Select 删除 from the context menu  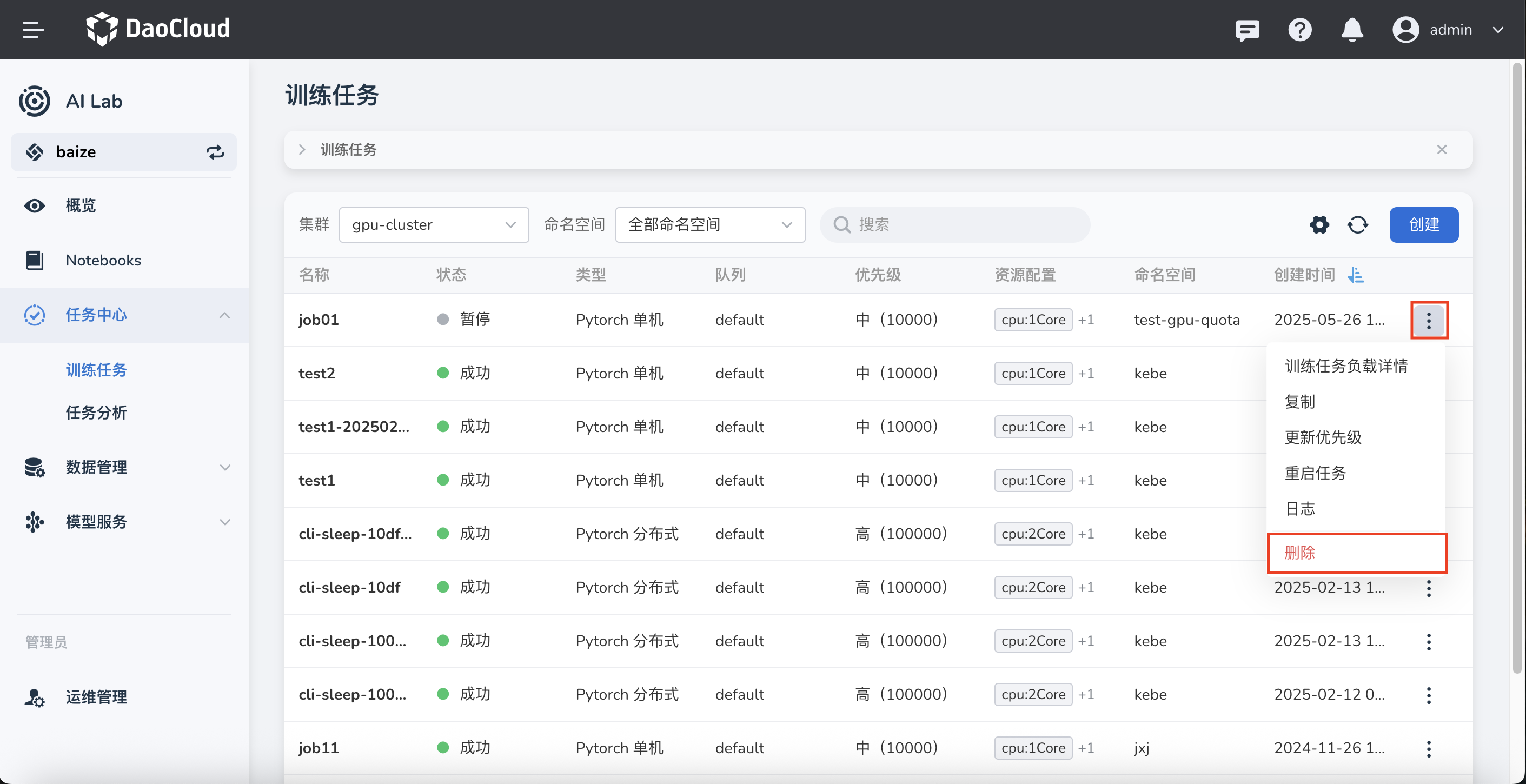pos(1300,553)
